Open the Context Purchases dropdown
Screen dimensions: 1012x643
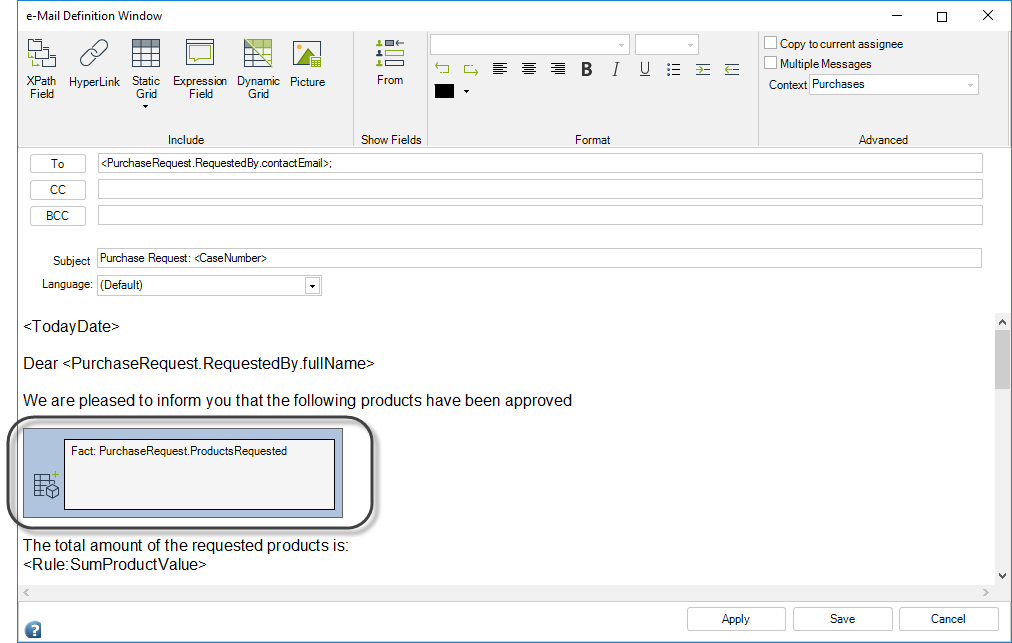click(x=894, y=85)
